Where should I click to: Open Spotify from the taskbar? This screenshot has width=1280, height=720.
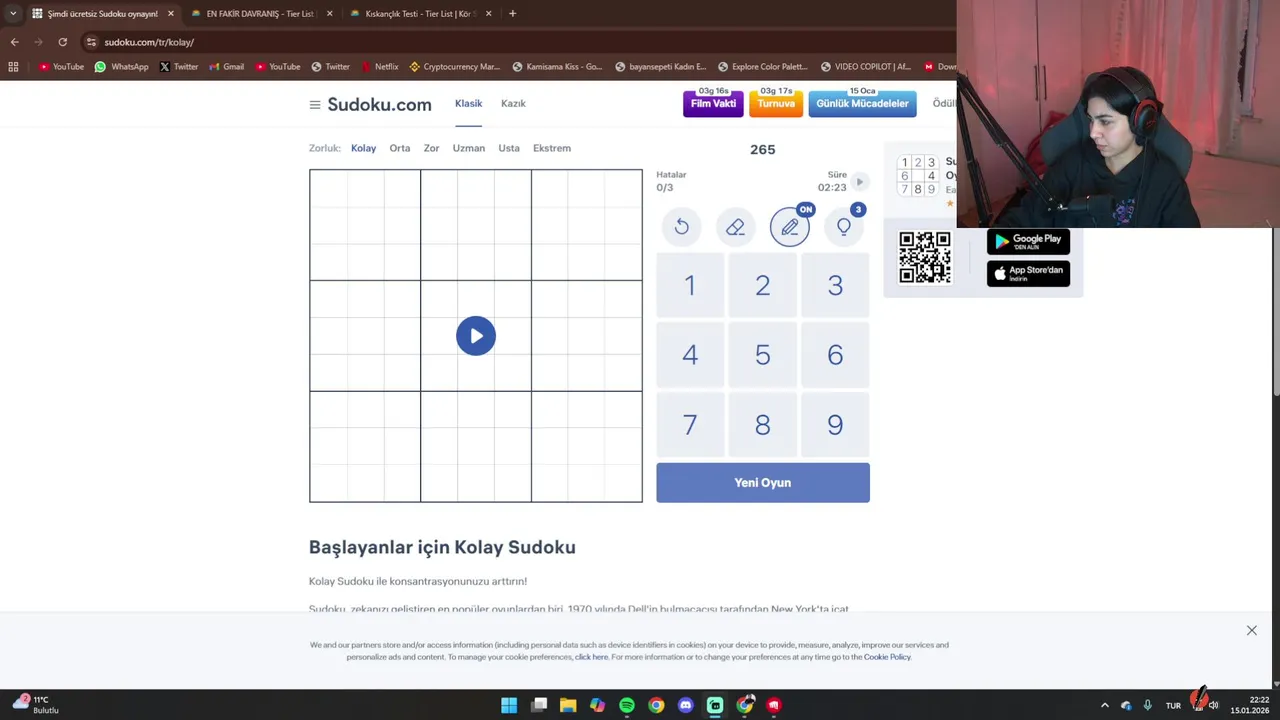(x=627, y=705)
